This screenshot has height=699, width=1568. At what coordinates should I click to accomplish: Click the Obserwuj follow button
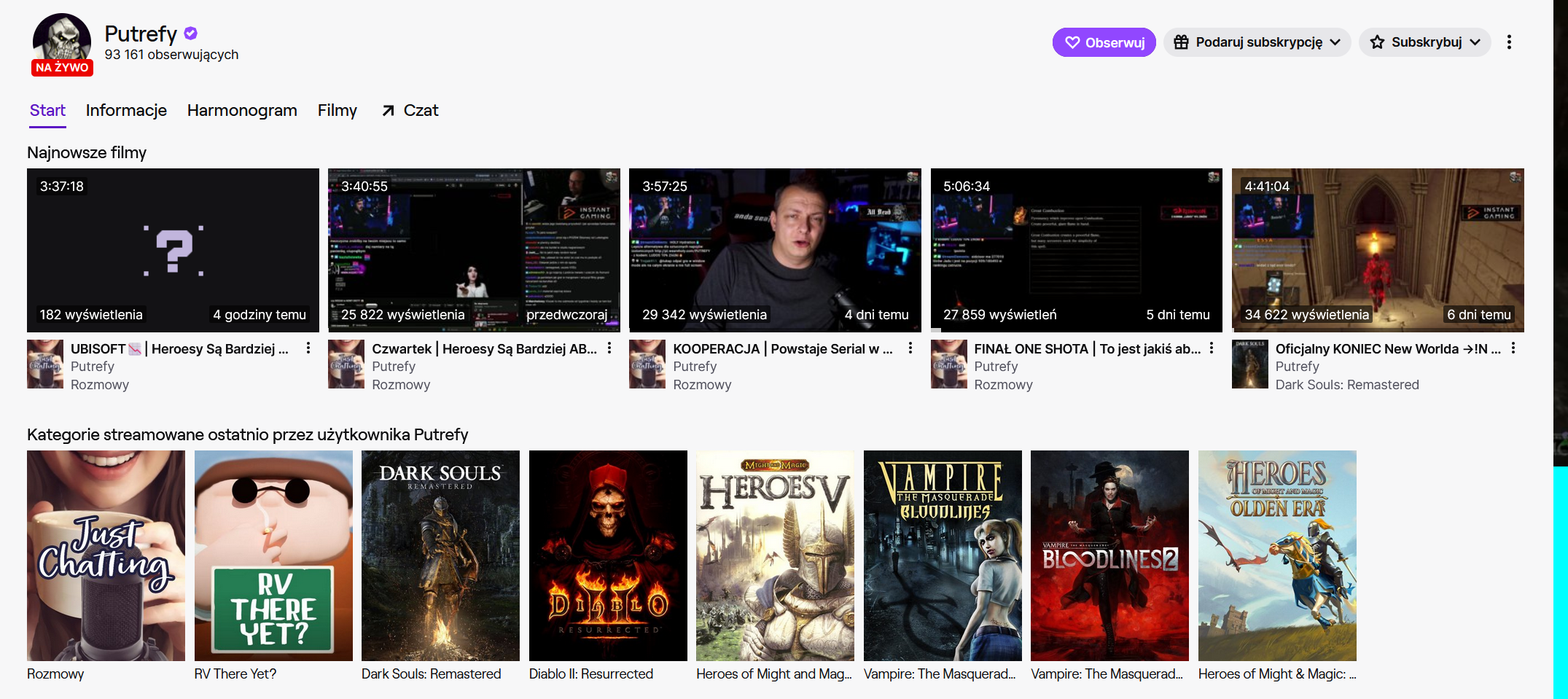1104,42
